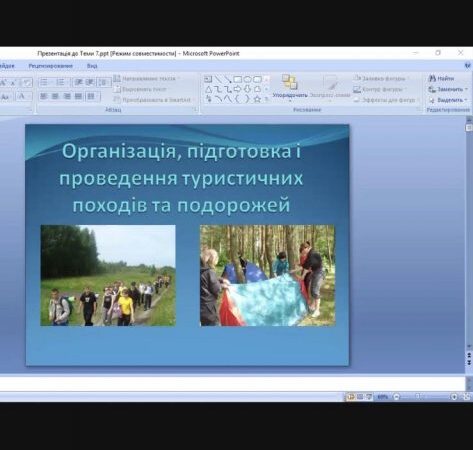Select the tent setup photo
This screenshot has height=450, width=473.
(267, 275)
